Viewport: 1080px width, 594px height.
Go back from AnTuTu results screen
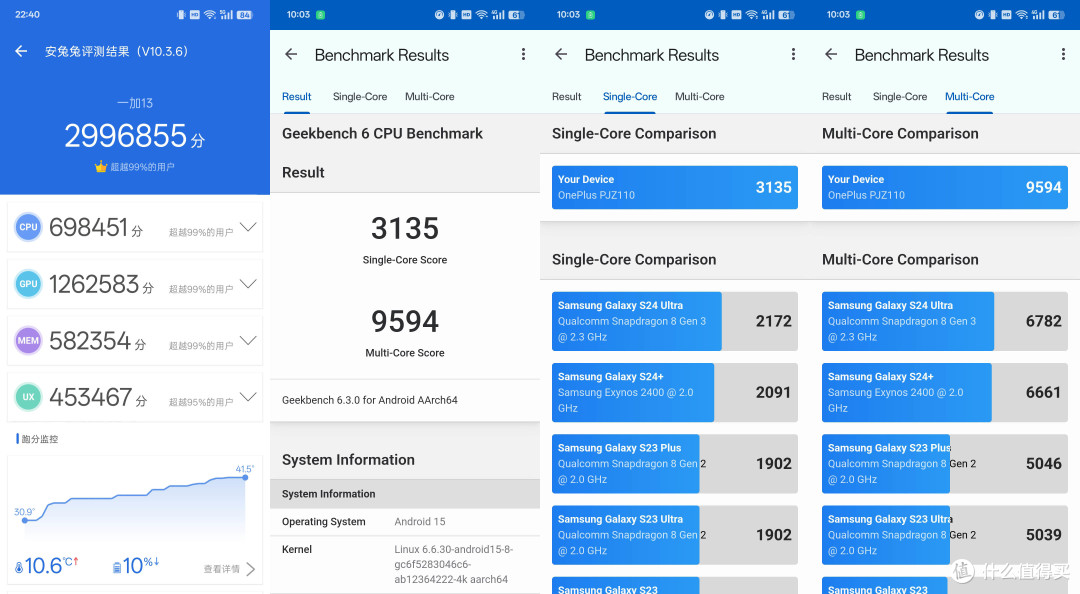pos(21,51)
